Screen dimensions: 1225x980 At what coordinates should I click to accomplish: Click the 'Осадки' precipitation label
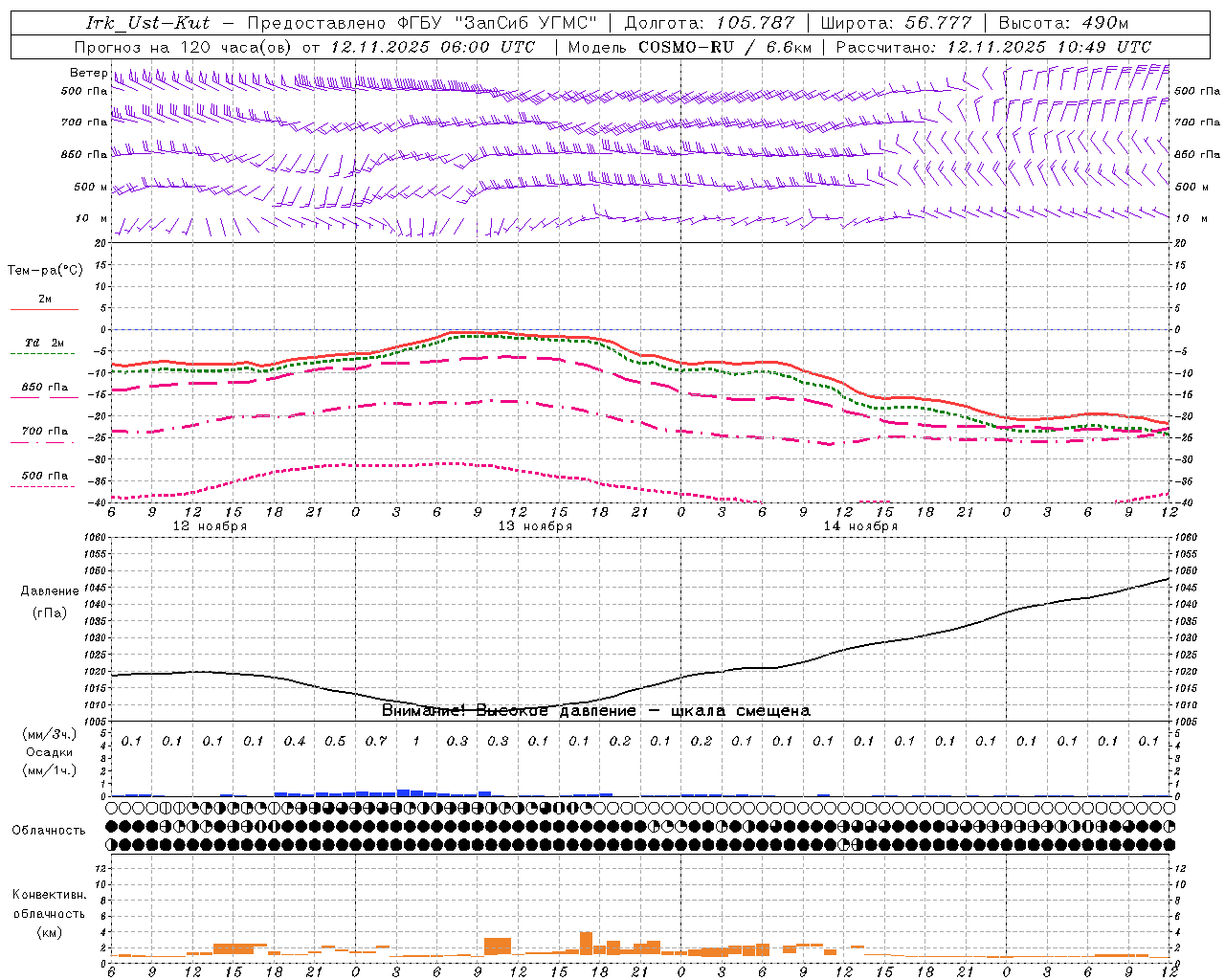[49, 752]
